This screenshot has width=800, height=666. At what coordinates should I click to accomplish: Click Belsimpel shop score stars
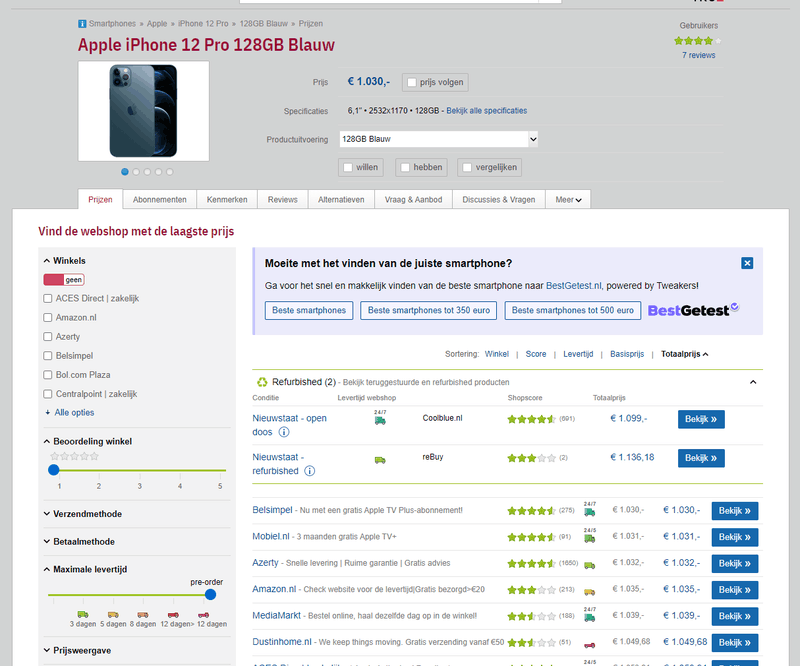531,510
